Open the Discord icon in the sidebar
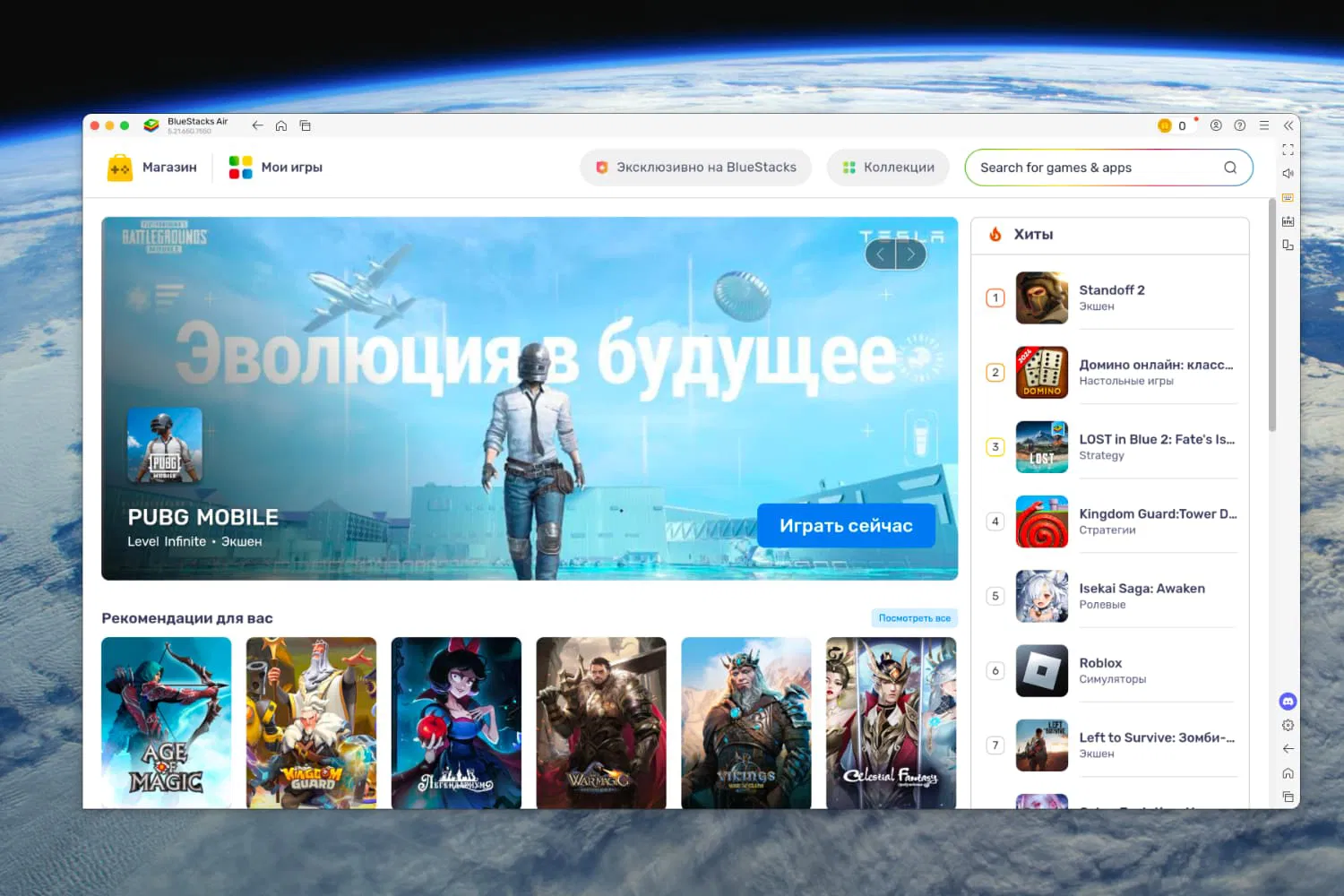Viewport: 1344px width, 896px height. [x=1288, y=702]
